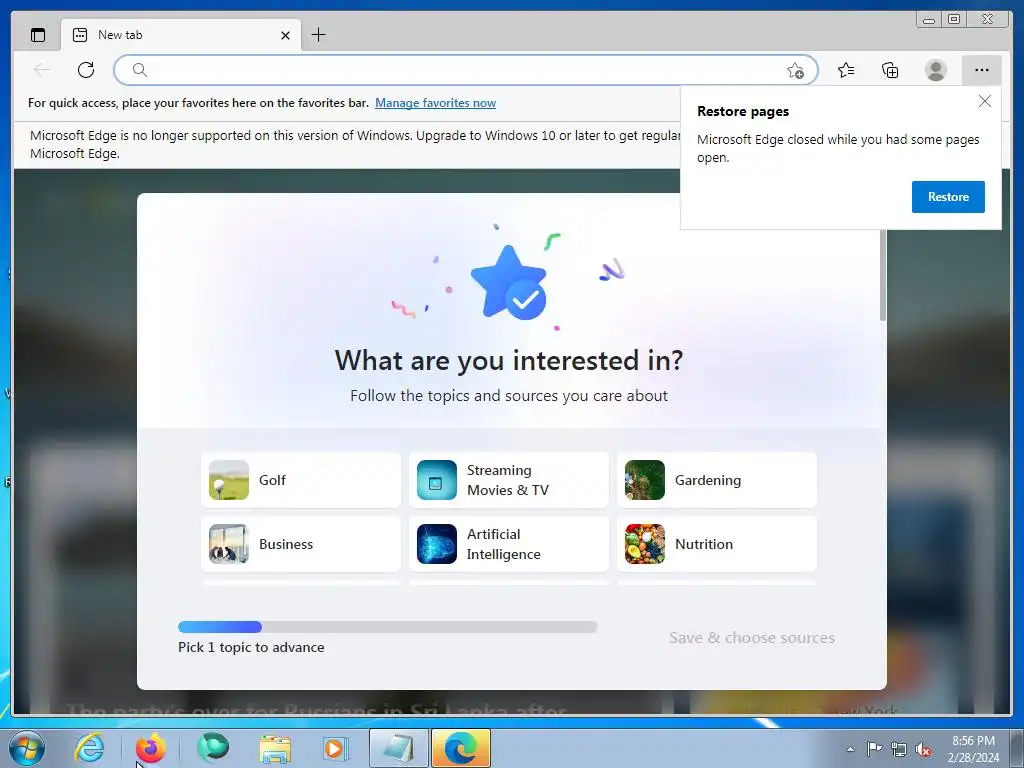Launch Internet Explorer from taskbar
This screenshot has height=768, width=1024.
(x=89, y=748)
